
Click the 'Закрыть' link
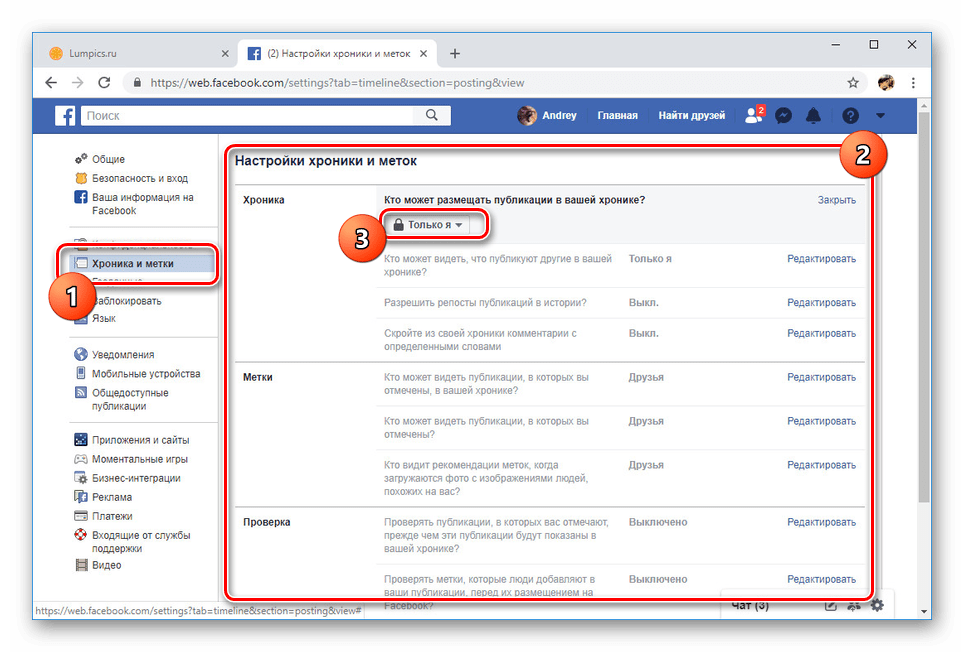click(836, 199)
